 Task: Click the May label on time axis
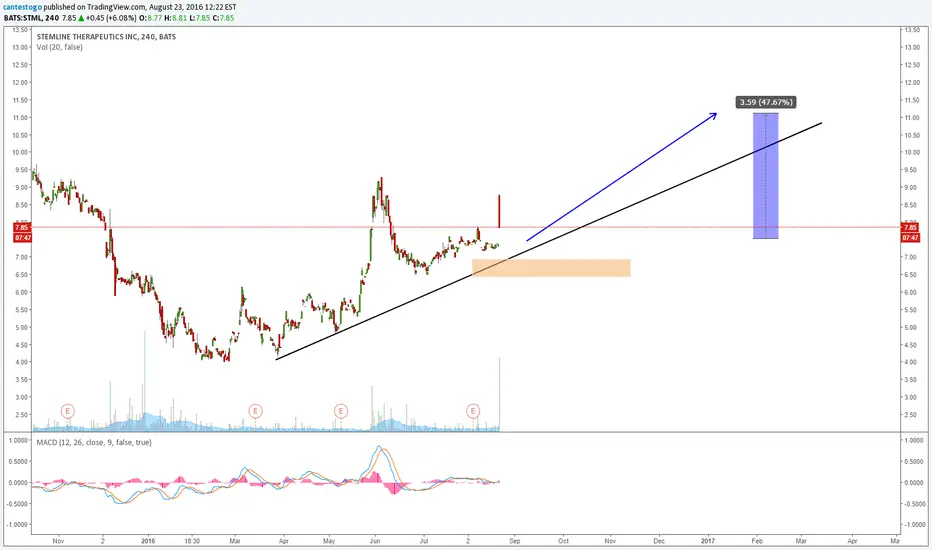point(329,541)
